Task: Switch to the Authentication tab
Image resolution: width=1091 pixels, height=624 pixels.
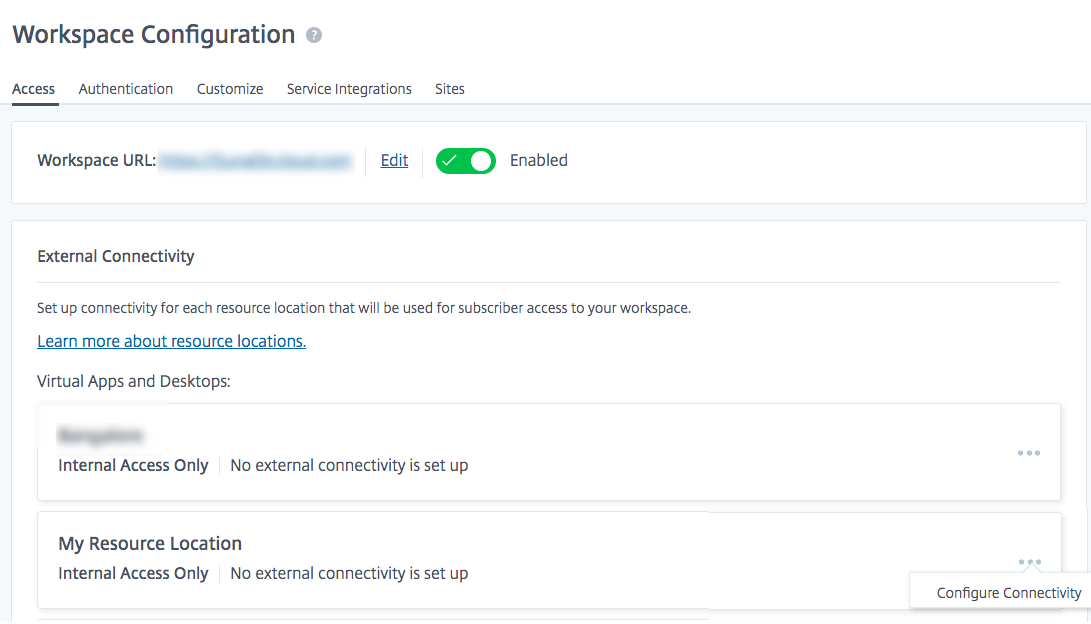Action: 126,89
